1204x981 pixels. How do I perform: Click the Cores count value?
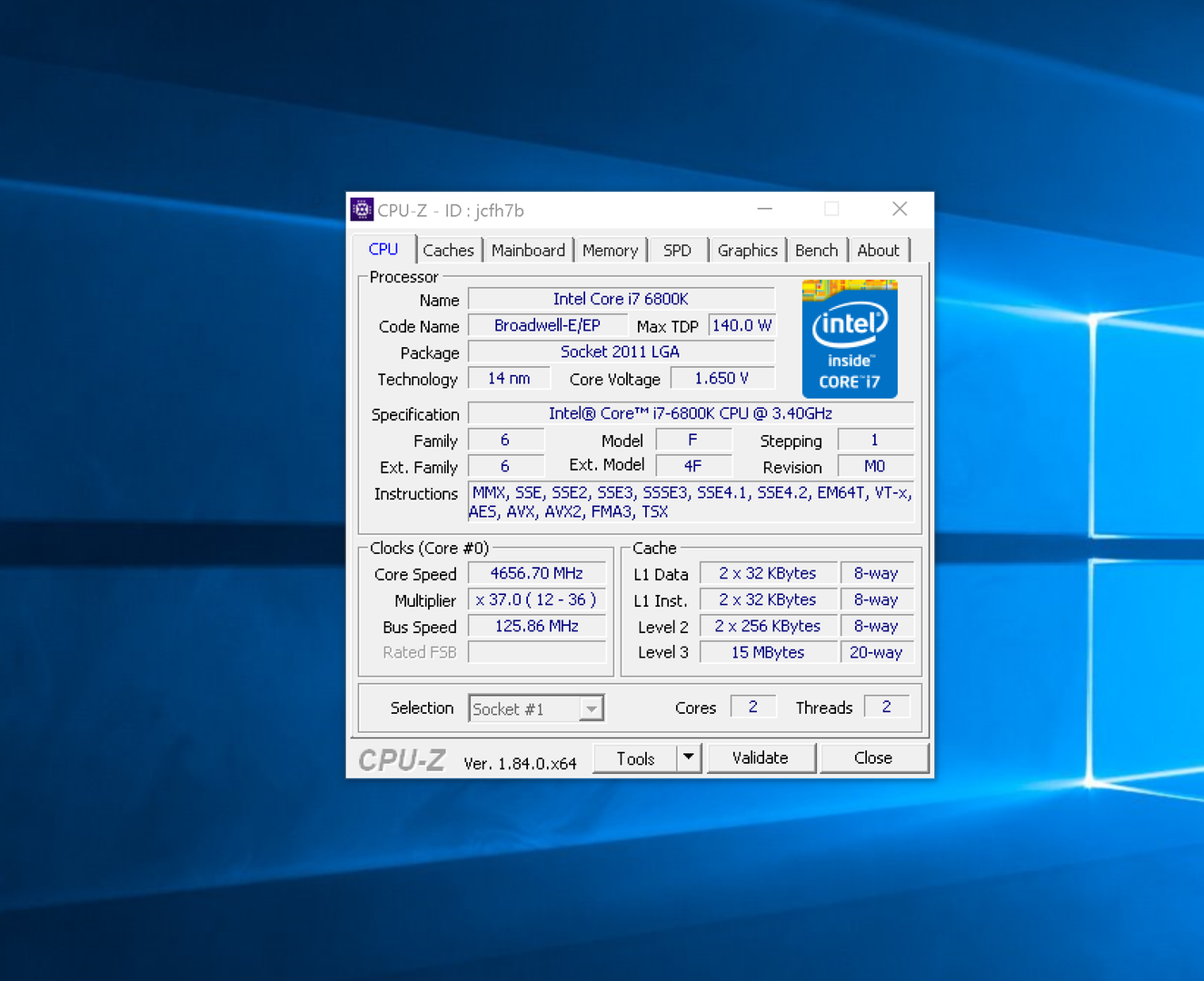point(753,707)
